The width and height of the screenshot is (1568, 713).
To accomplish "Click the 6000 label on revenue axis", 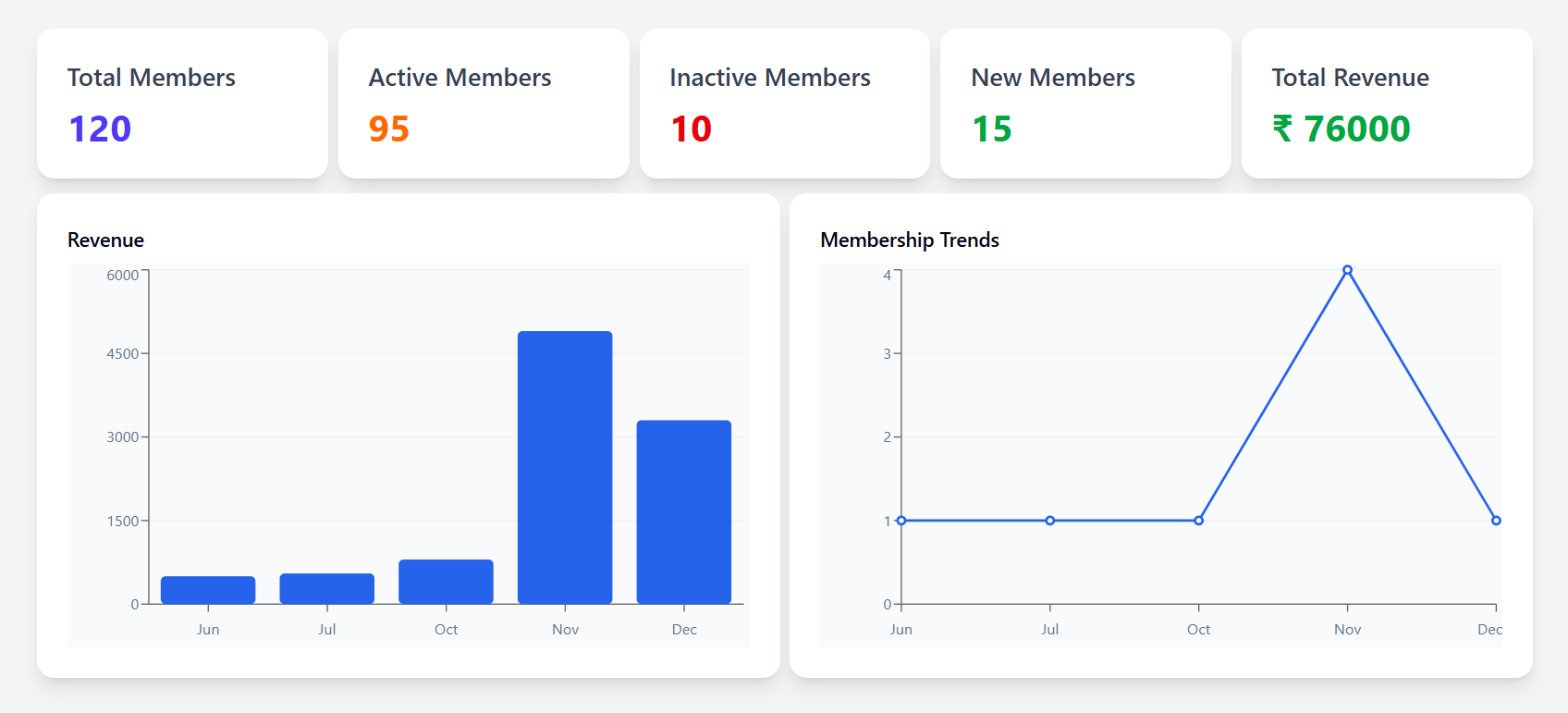I will click(x=122, y=276).
